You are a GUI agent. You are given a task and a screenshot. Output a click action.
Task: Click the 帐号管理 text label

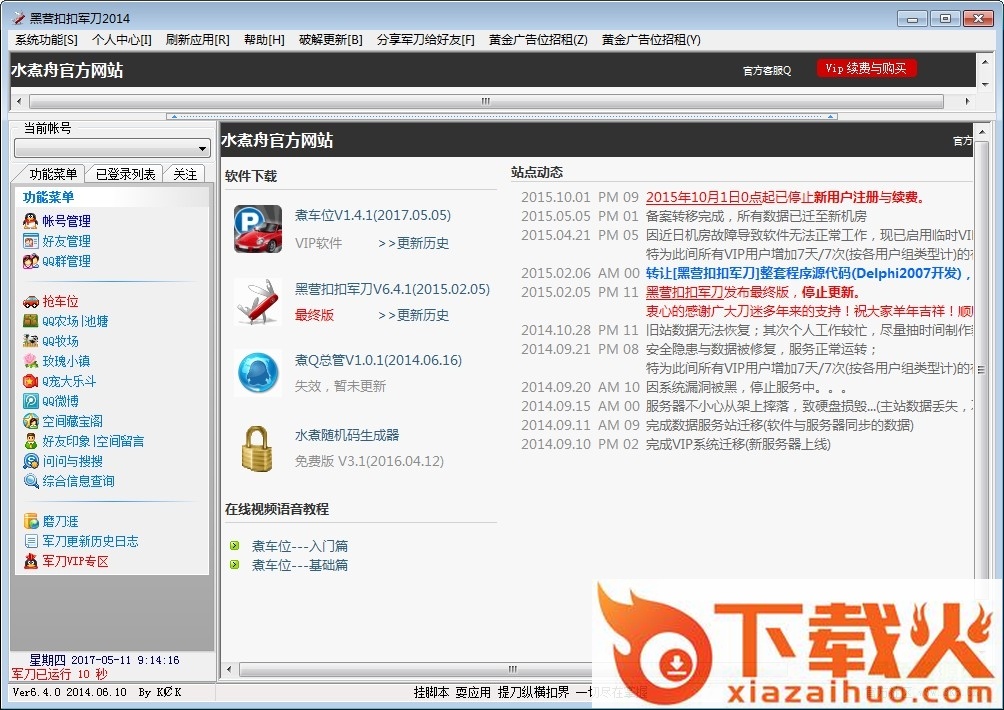(x=67, y=221)
